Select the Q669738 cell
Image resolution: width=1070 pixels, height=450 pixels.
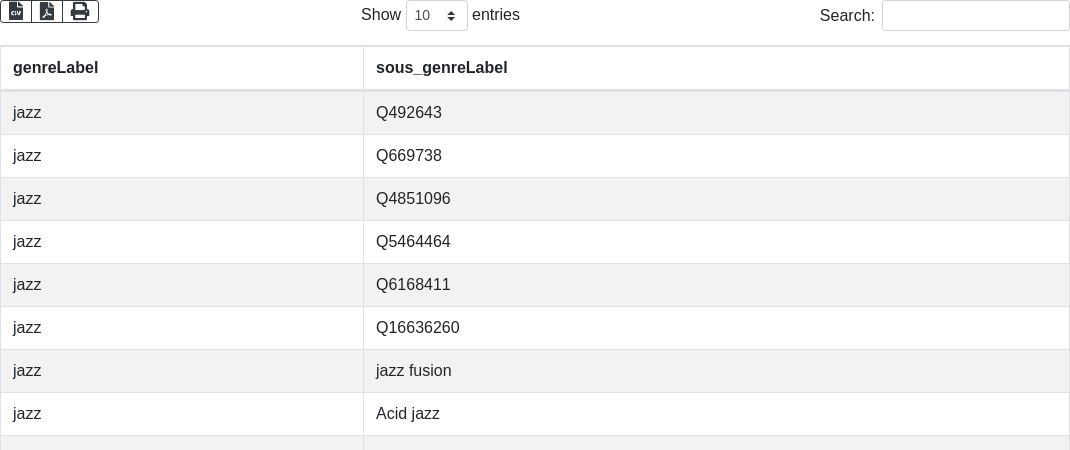[x=409, y=156]
